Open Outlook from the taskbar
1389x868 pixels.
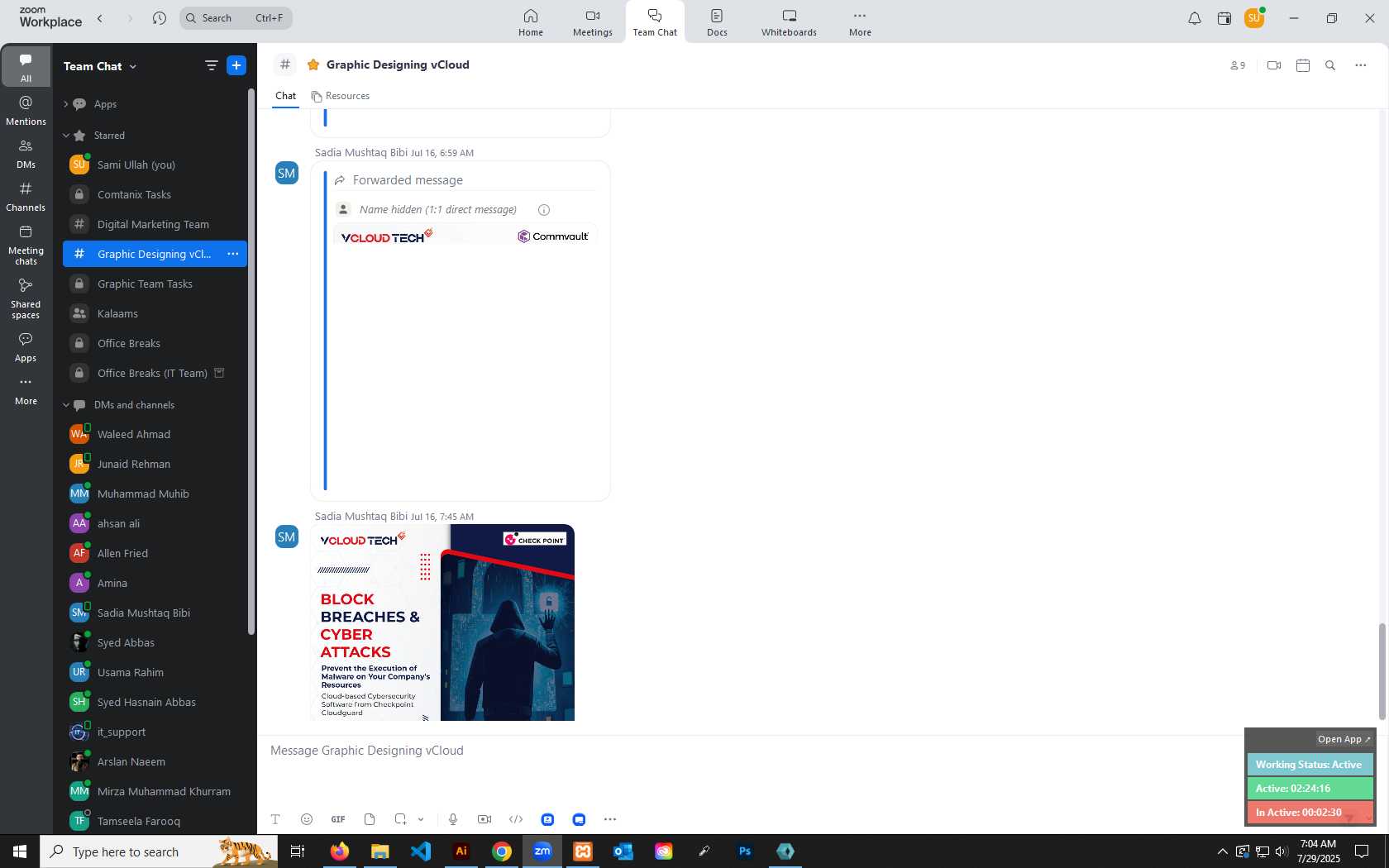[623, 851]
